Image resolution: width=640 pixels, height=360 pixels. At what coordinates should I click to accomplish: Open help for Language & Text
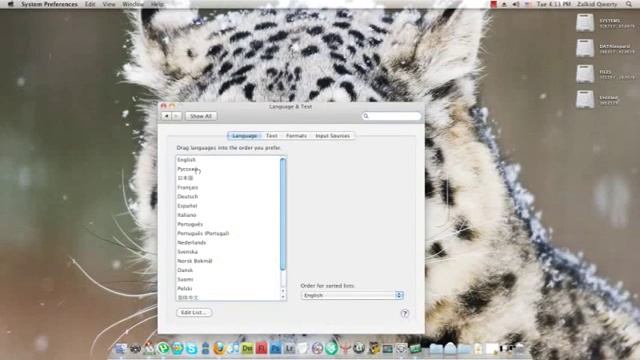tap(404, 313)
